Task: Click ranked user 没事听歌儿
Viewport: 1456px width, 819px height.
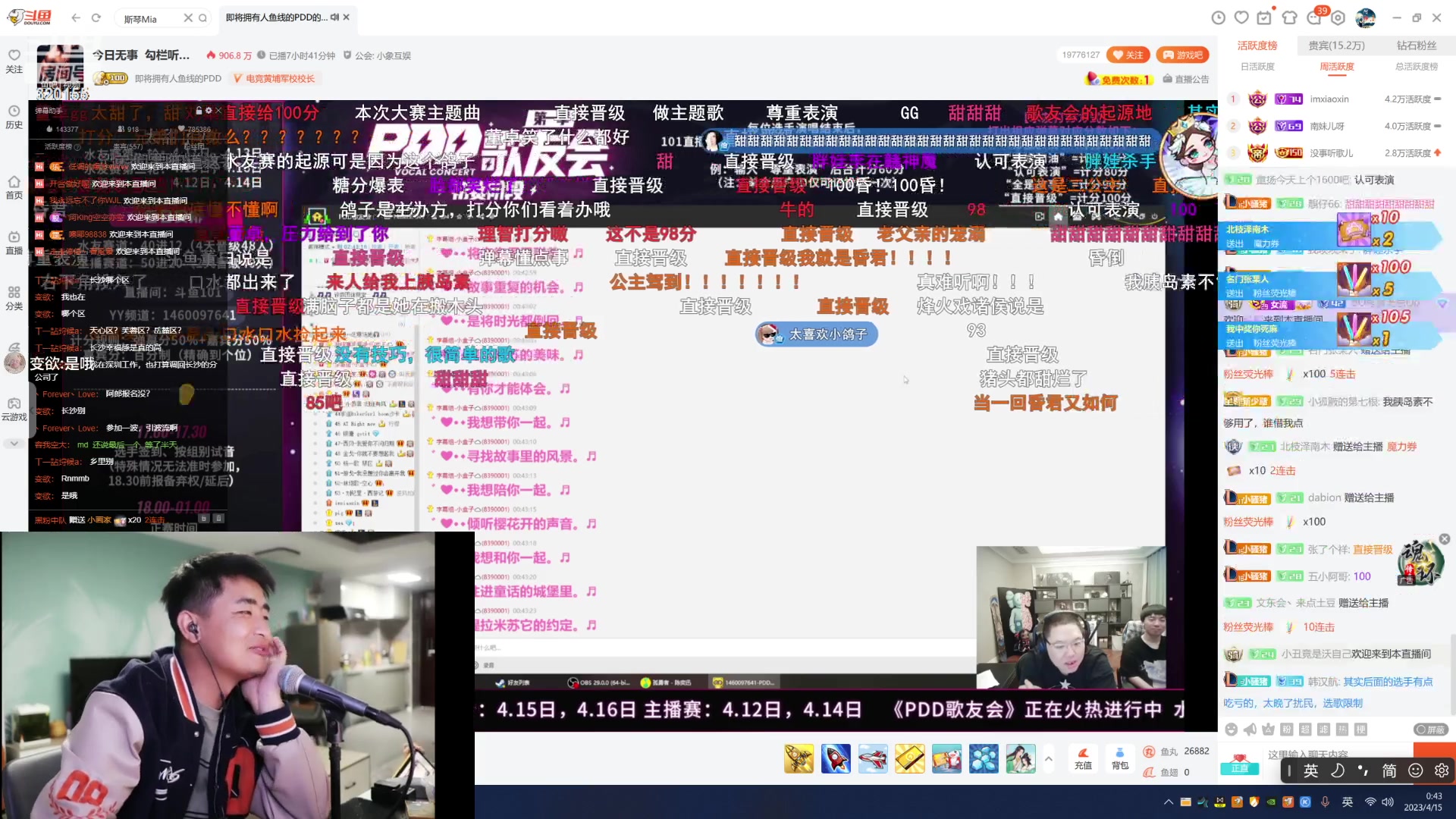Action: (1332, 153)
